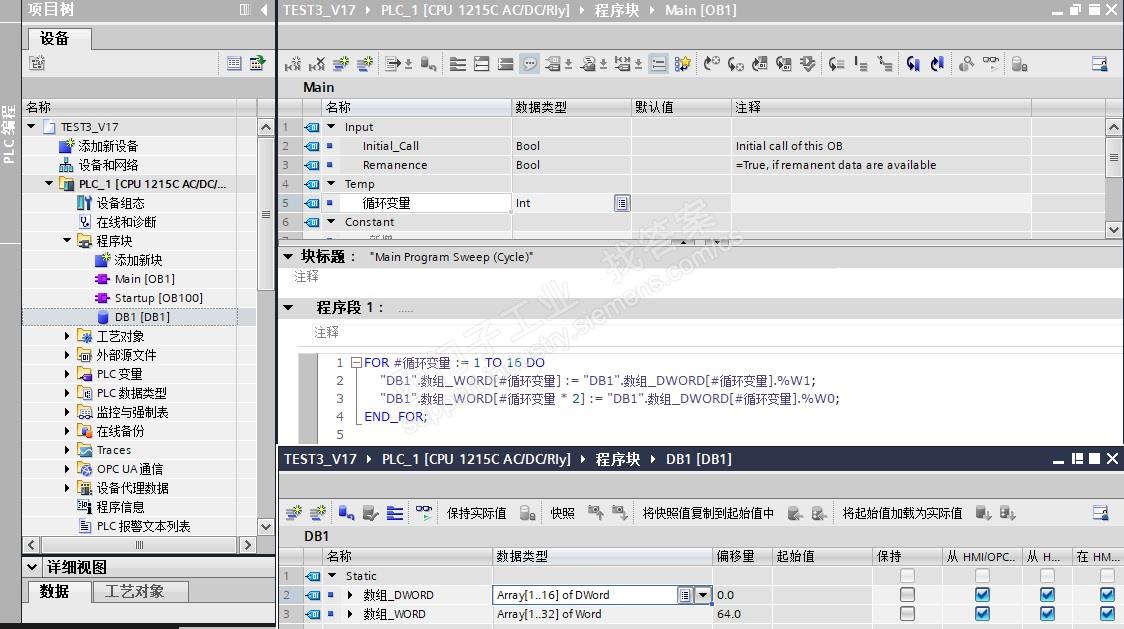Screen dimensions: 1124x629
Task: Click the expand all rows icon in DB1 toolbar
Action: coord(394,513)
